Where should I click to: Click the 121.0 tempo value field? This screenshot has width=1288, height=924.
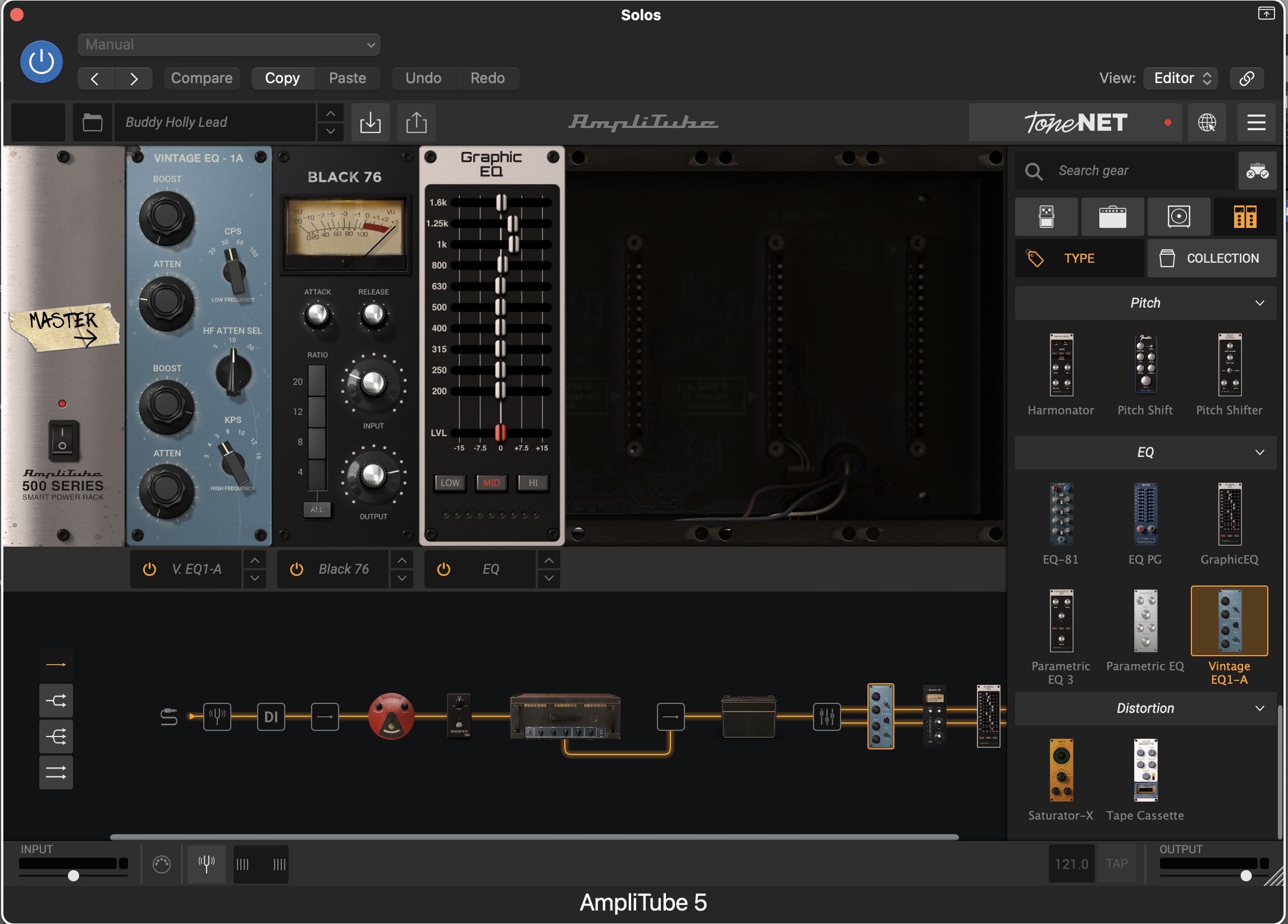pyautogui.click(x=1071, y=863)
